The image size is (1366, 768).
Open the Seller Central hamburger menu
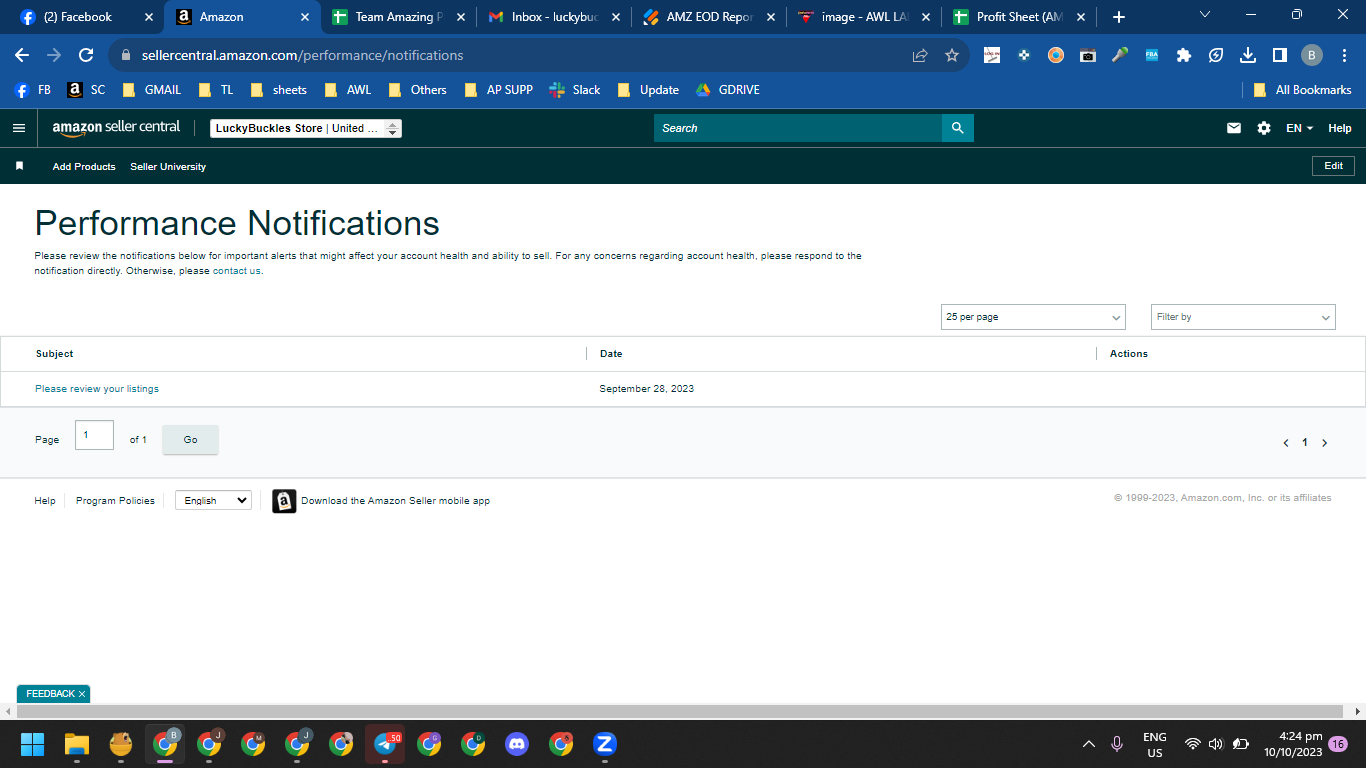(18, 128)
